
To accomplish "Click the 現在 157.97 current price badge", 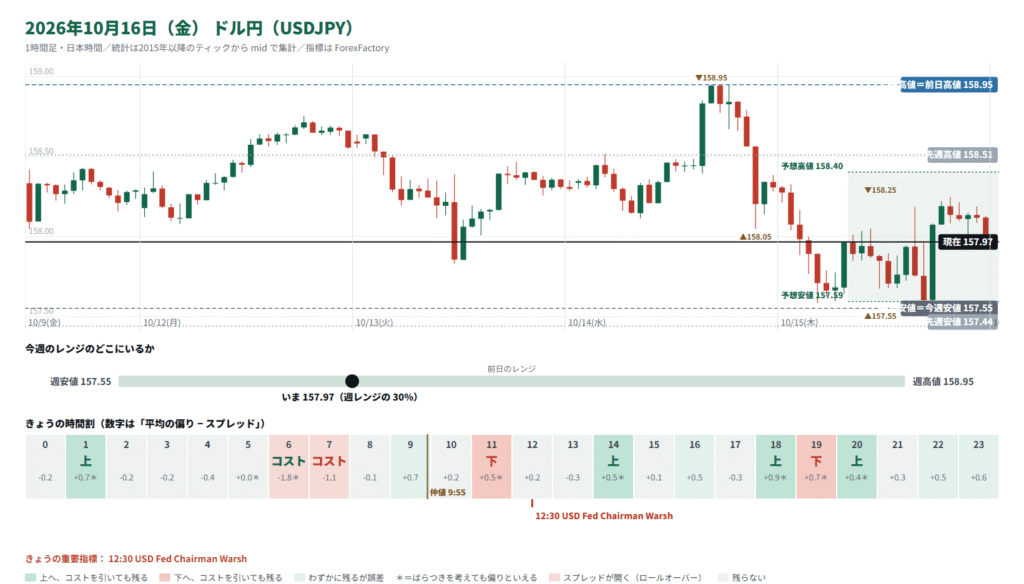I will (968, 242).
